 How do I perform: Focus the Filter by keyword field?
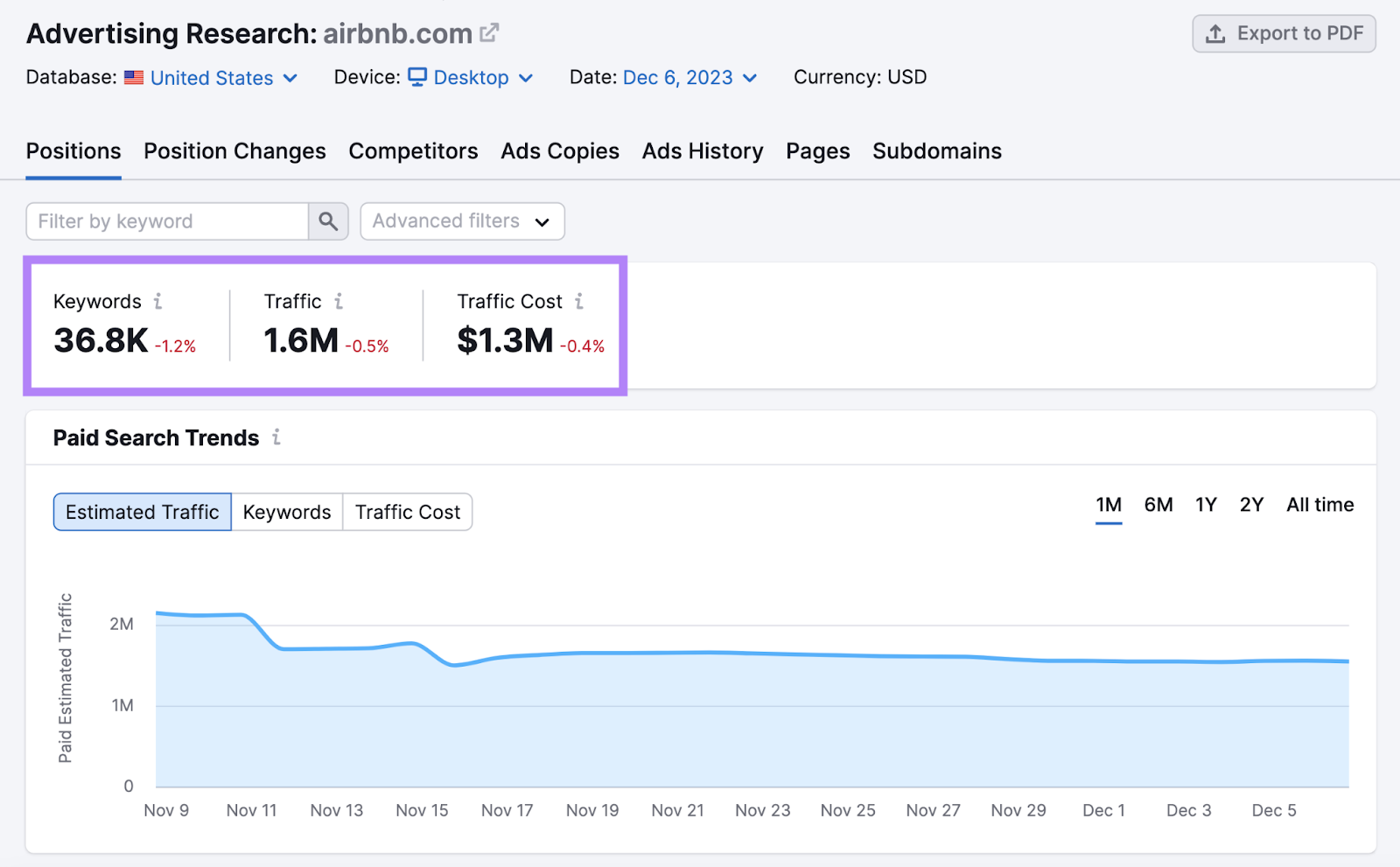click(x=167, y=221)
